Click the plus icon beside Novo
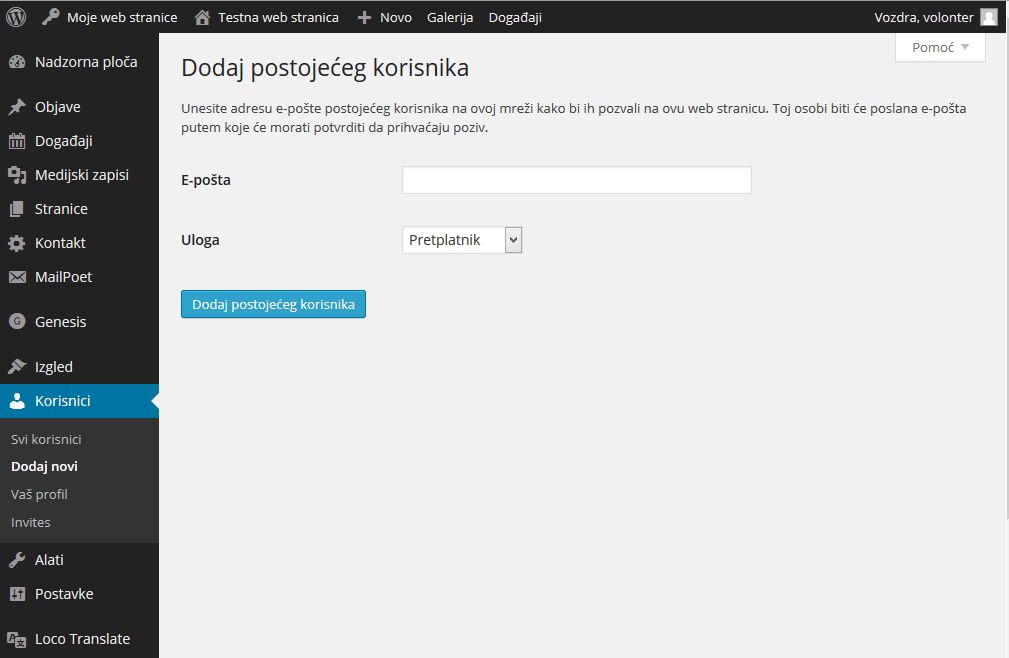Image resolution: width=1009 pixels, height=658 pixels. pyautogui.click(x=364, y=17)
